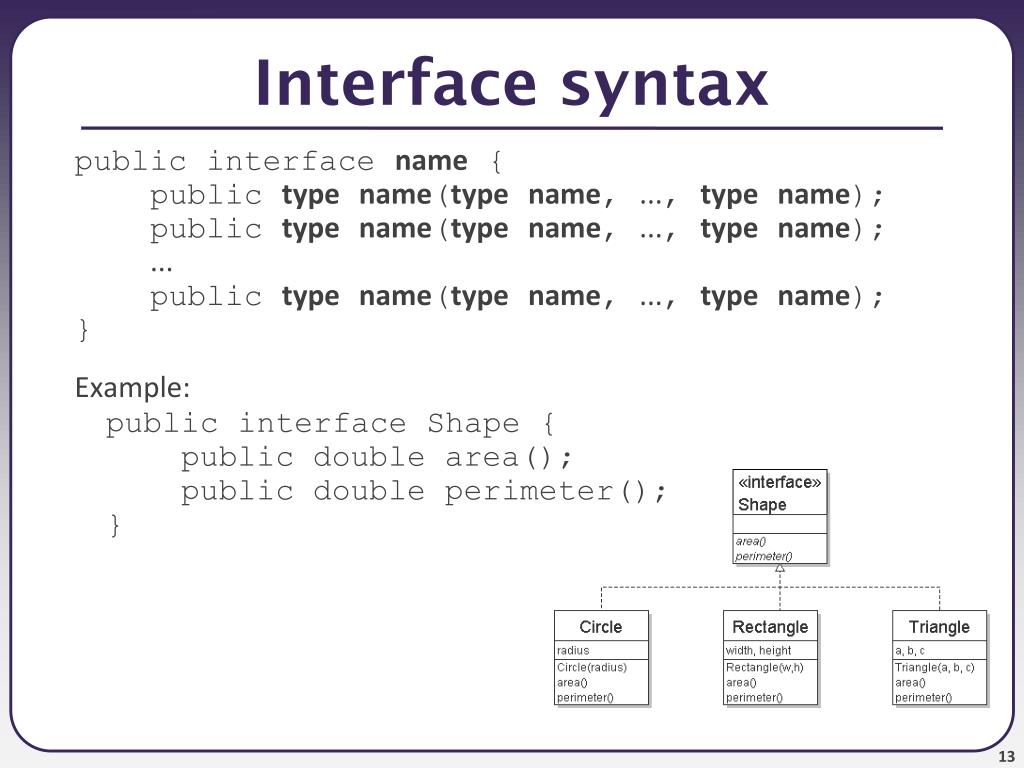The height and width of the screenshot is (768, 1024).
Task: Select 'public interface Shape {' code line
Action: 330,423
